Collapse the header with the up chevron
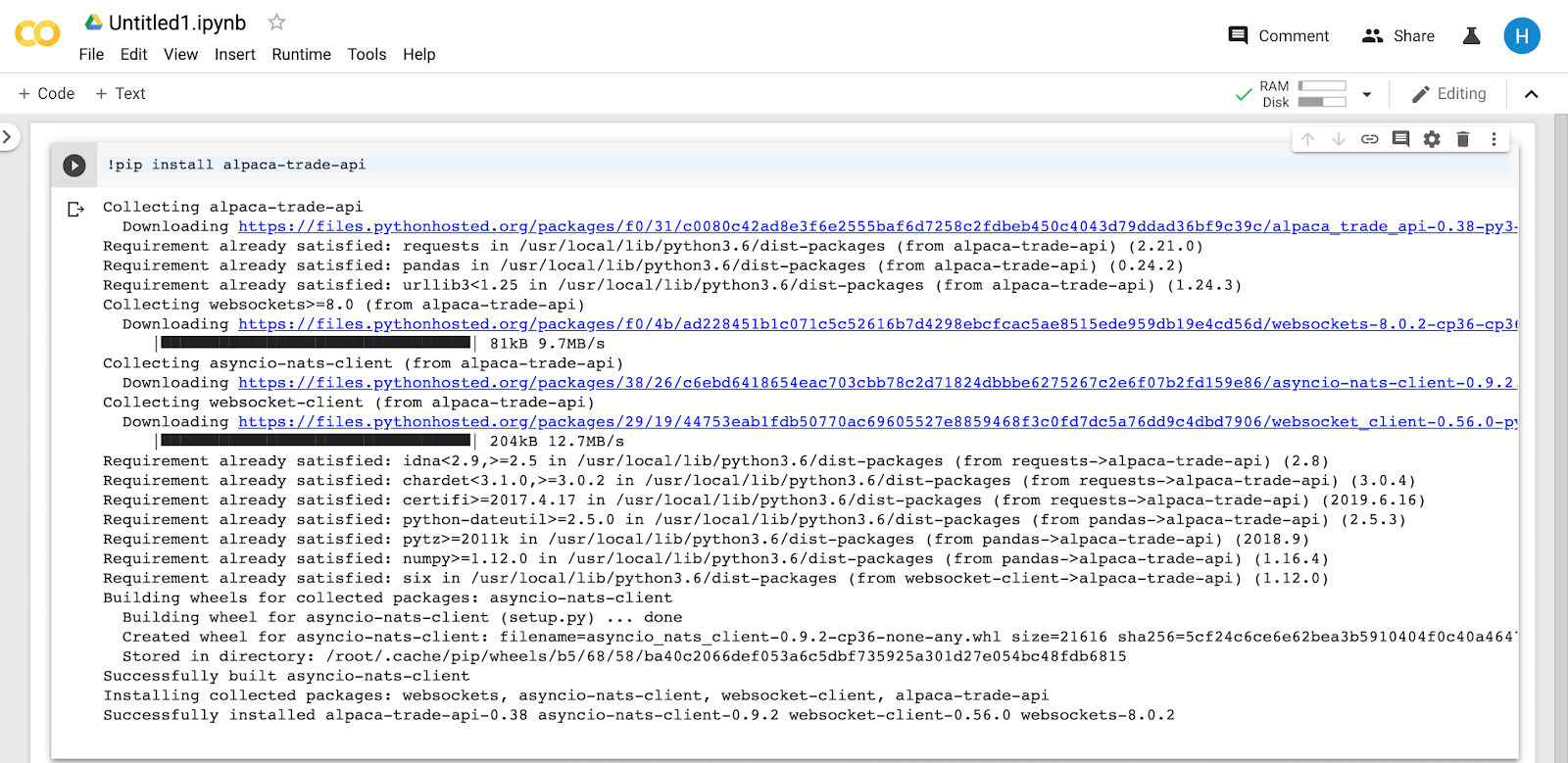Image resolution: width=1568 pixels, height=763 pixels. [1532, 94]
